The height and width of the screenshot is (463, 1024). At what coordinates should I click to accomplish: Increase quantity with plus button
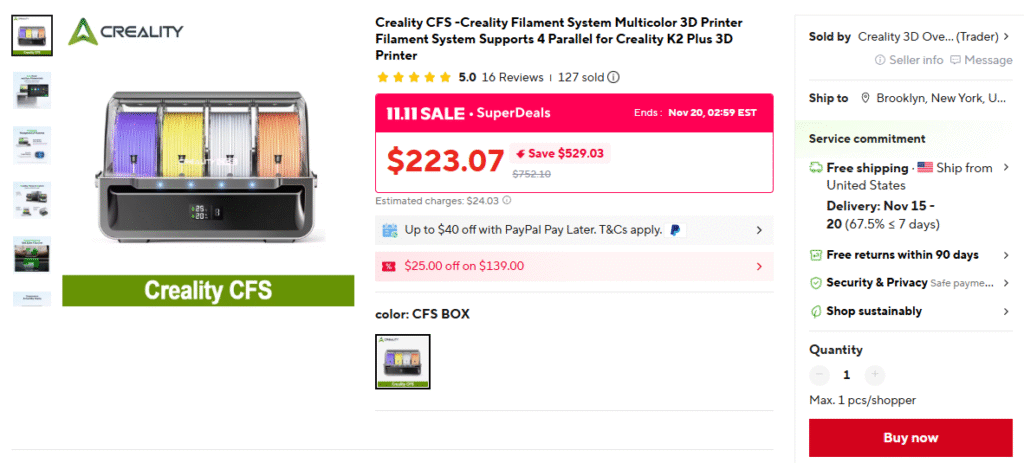(x=875, y=375)
